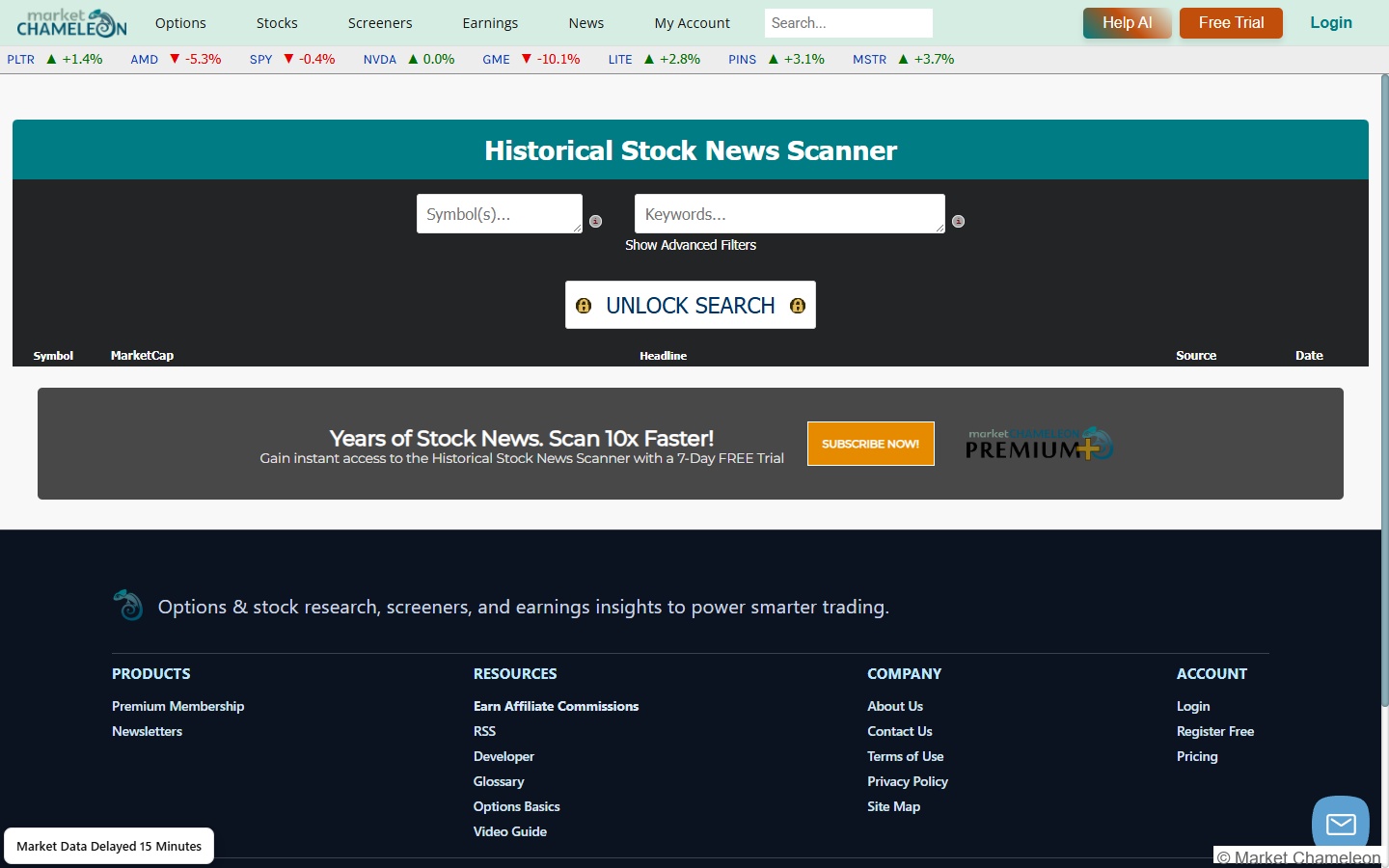1389x868 pixels.
Task: Open the Glossary footer link
Action: [x=499, y=781]
